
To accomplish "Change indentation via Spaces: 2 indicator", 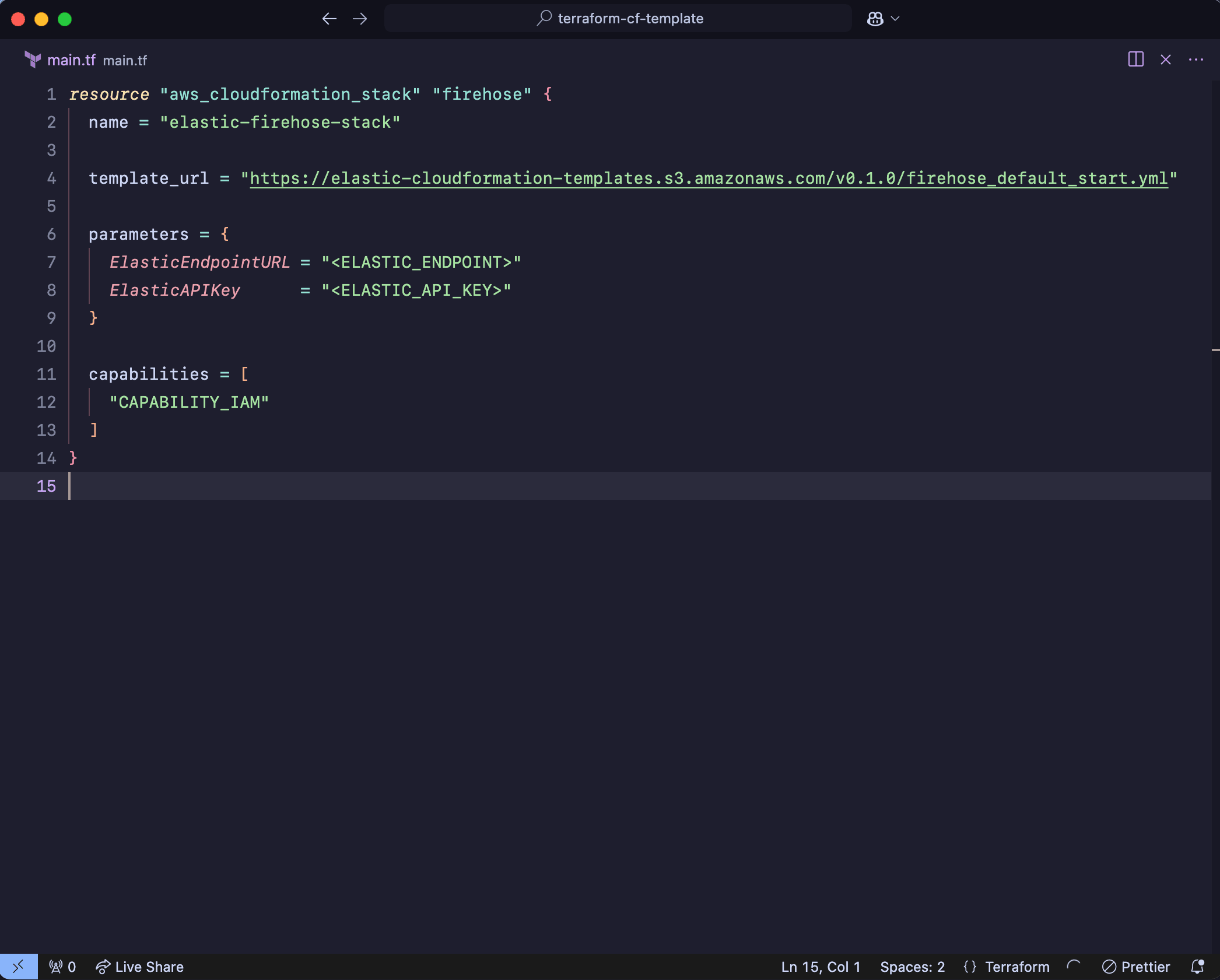I will coord(913,966).
